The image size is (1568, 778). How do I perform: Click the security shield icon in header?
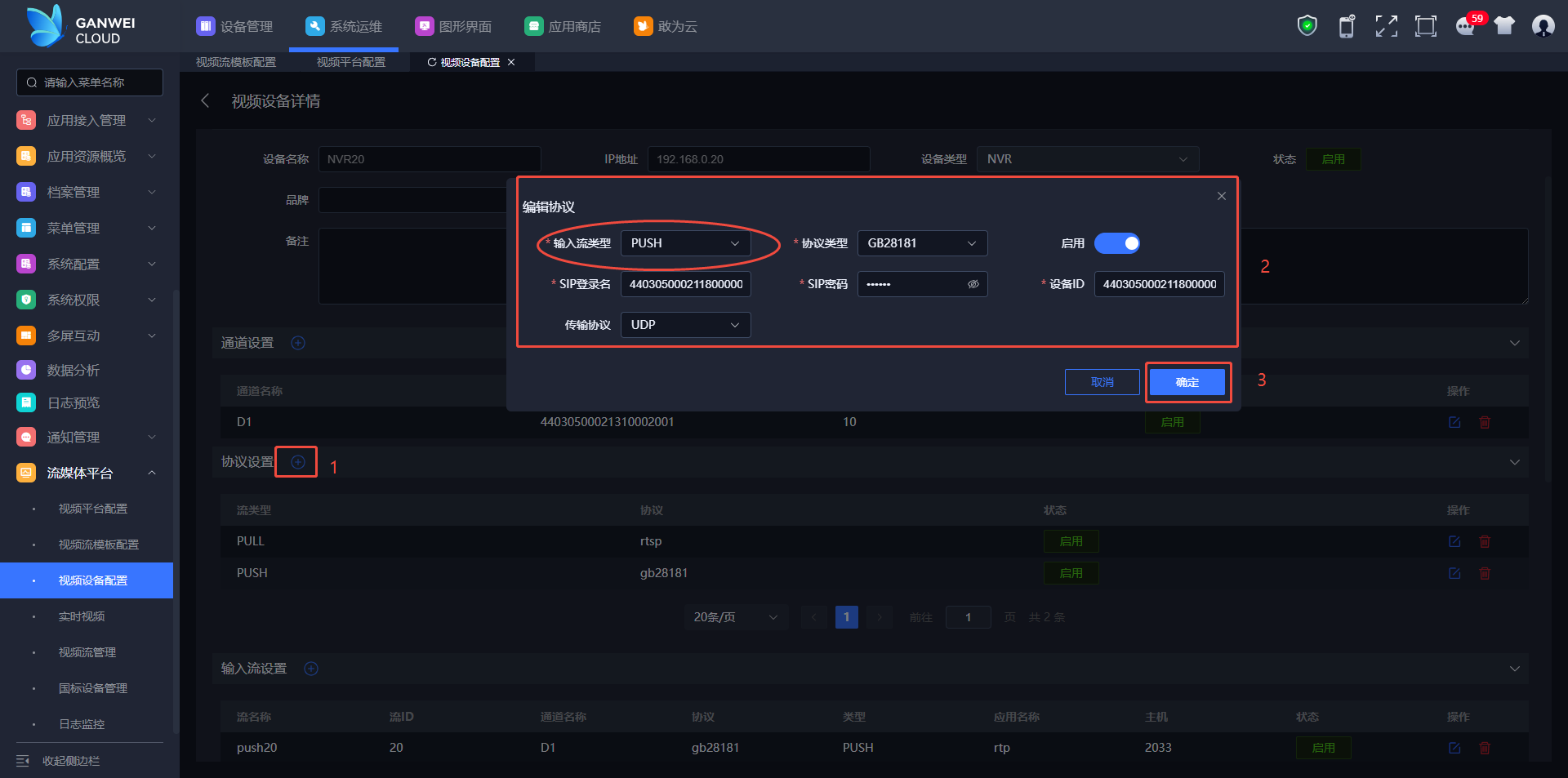tap(1307, 26)
